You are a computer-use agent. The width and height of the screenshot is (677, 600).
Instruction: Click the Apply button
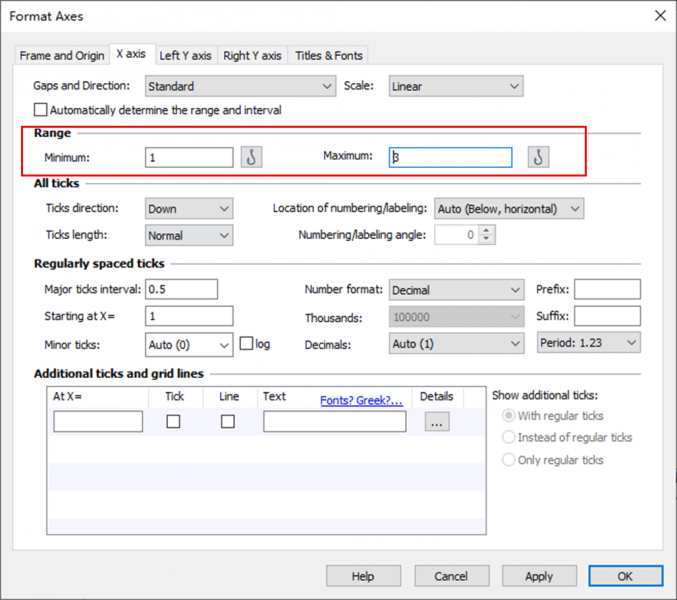(x=539, y=576)
